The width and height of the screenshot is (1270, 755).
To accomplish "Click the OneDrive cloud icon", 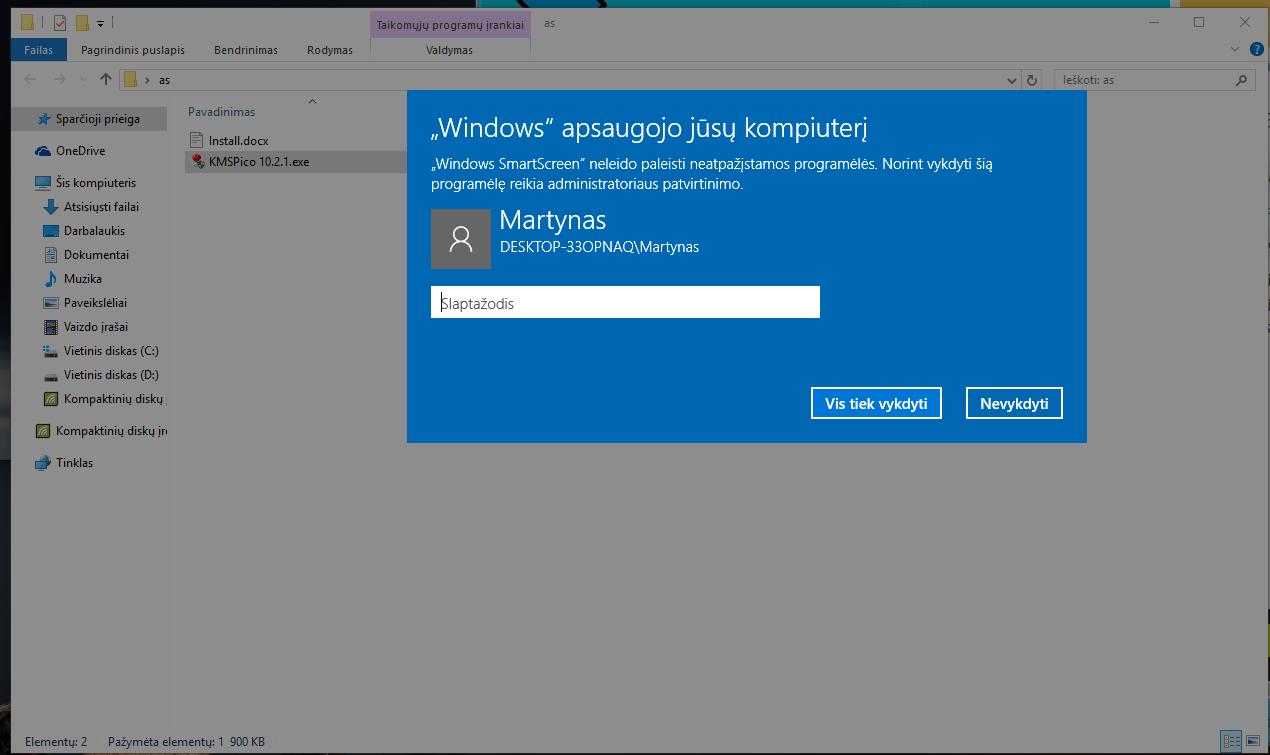I will tap(43, 151).
